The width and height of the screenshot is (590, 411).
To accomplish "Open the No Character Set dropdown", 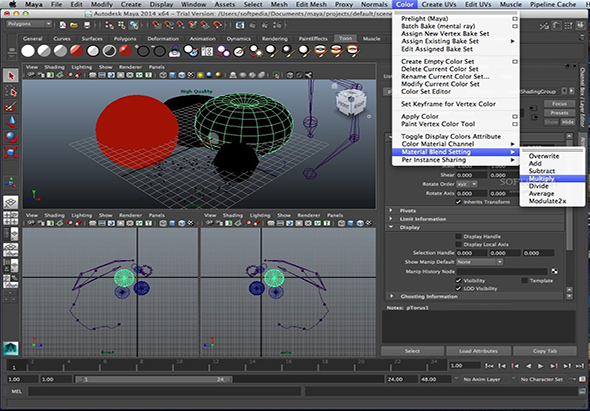I will (x=542, y=379).
